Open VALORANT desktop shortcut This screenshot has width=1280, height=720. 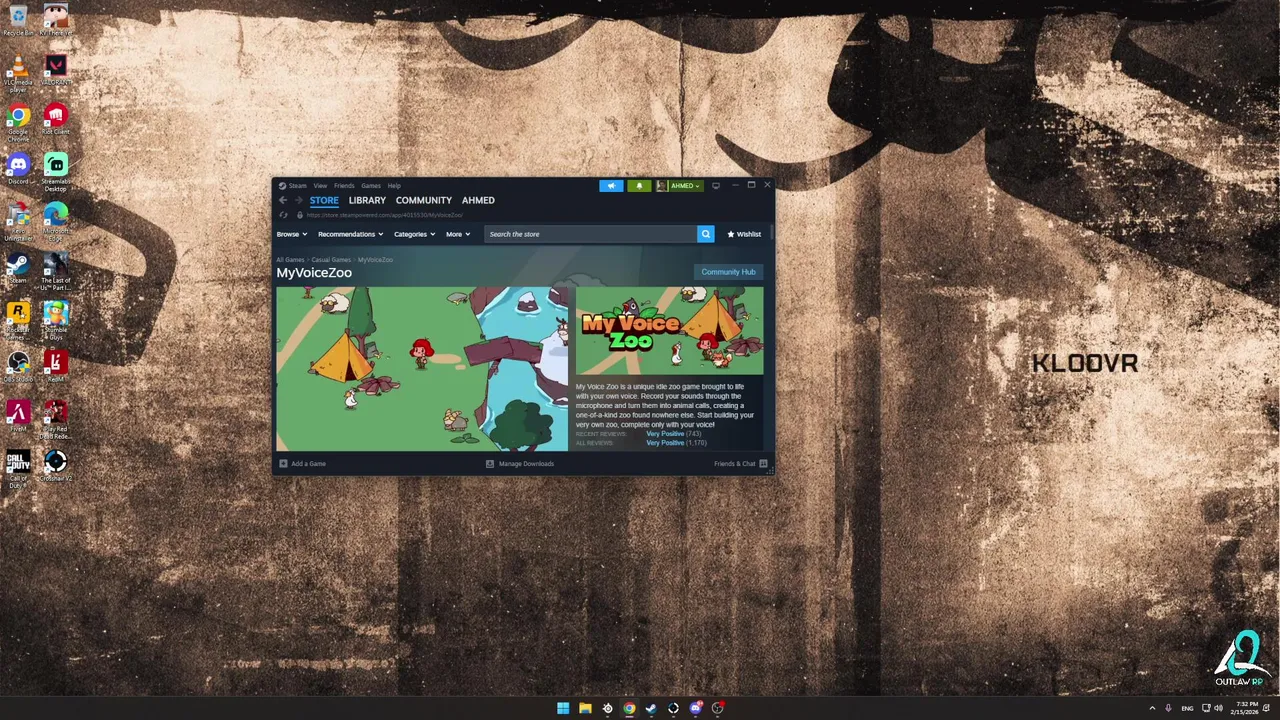tap(56, 70)
